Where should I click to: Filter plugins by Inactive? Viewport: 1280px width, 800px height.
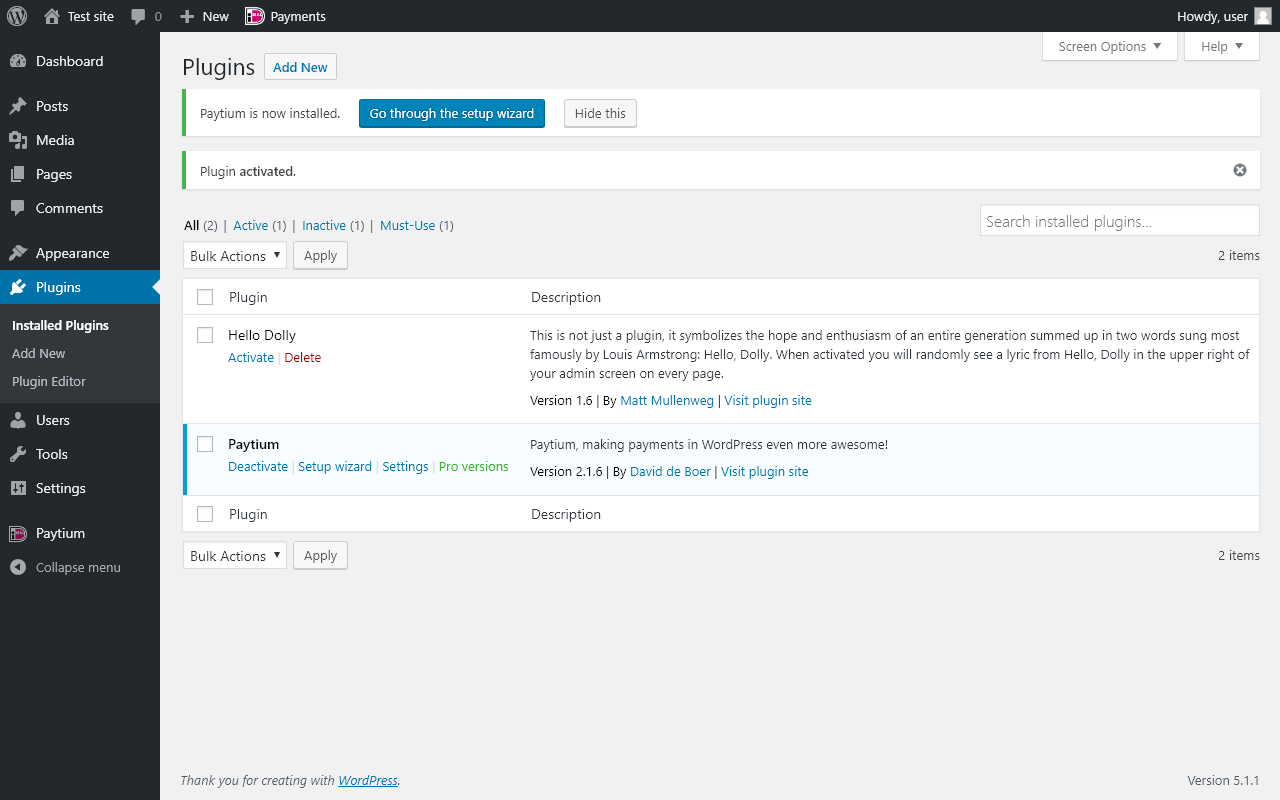[324, 226]
